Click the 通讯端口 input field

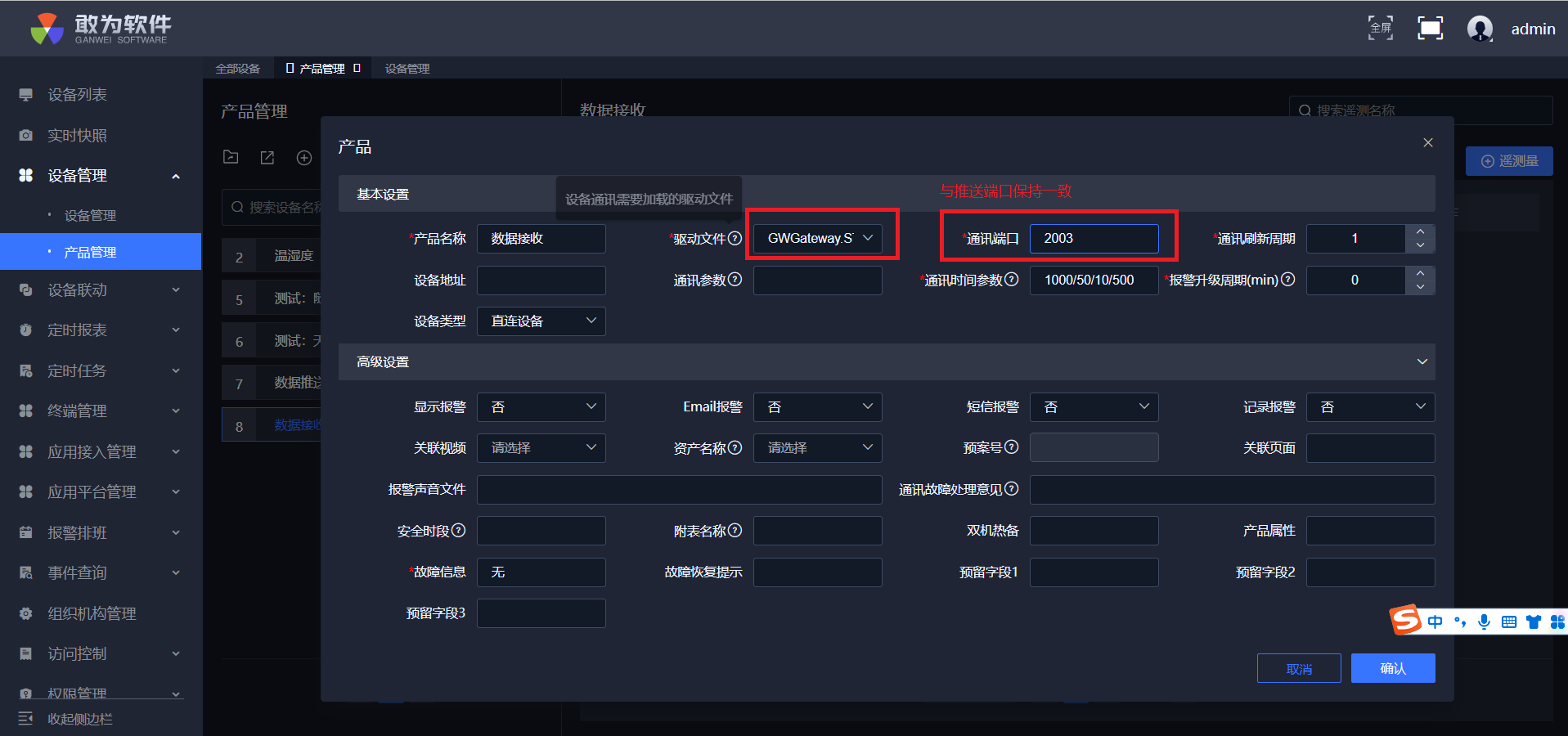[x=1094, y=238]
